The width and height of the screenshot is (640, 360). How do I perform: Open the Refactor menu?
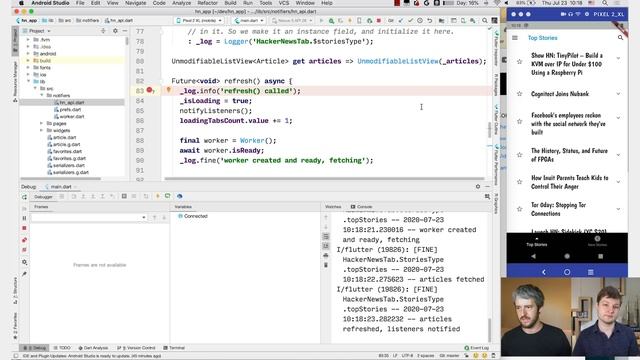(x=207, y=3)
